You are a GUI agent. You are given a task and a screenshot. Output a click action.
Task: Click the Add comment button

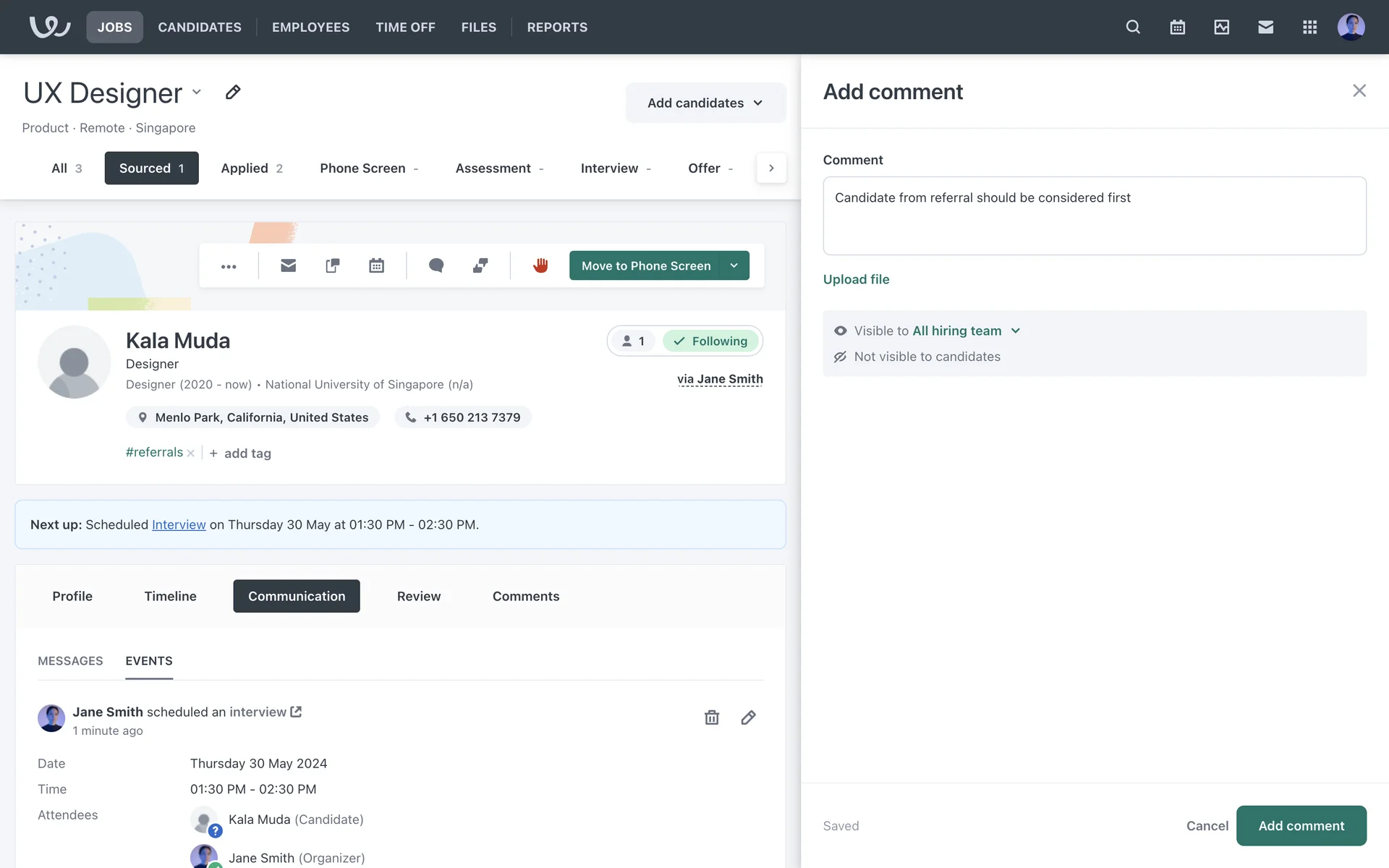pyautogui.click(x=1301, y=825)
